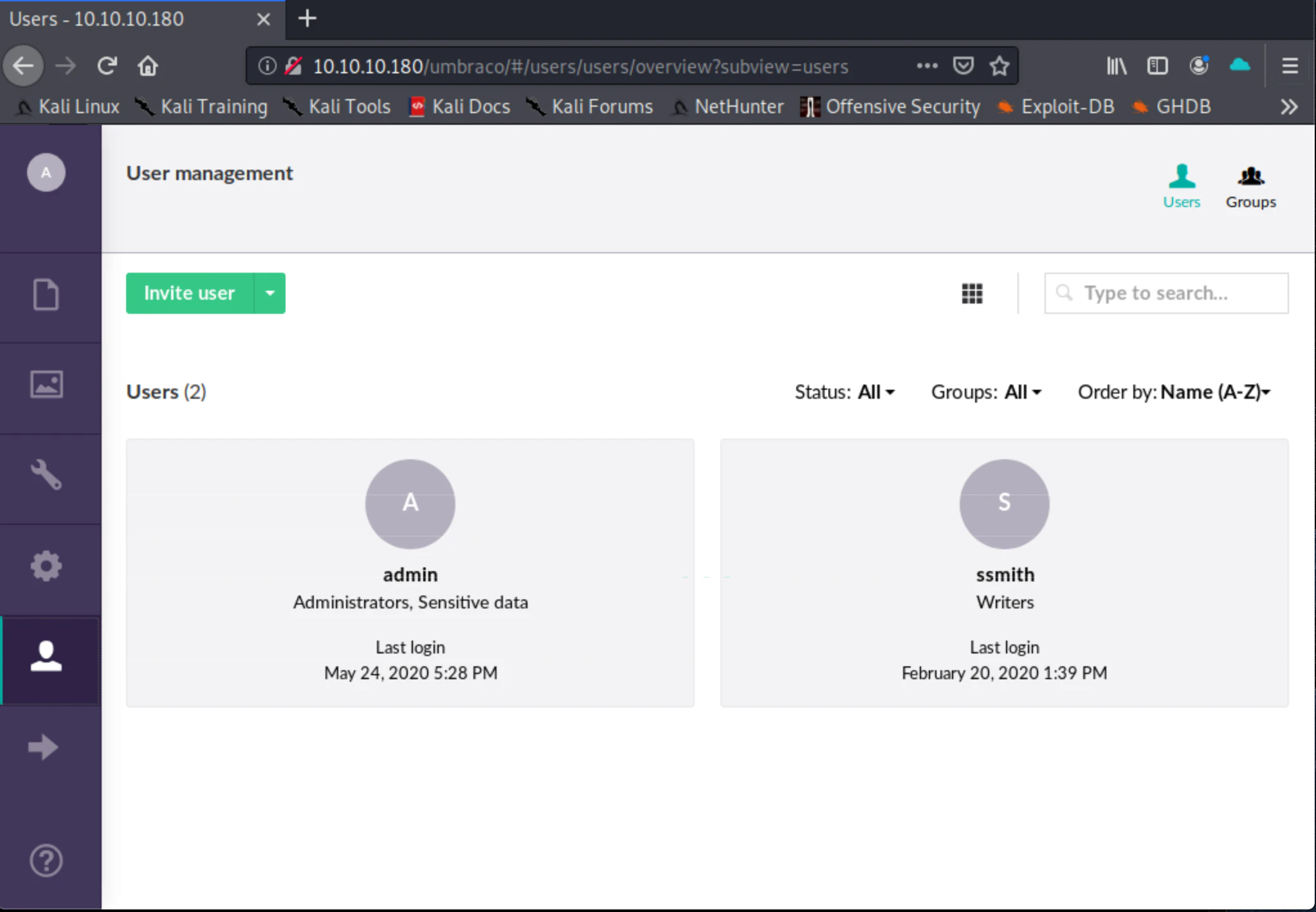This screenshot has width=1316, height=912.
Task: Switch to the Groups tab
Action: coord(1250,187)
